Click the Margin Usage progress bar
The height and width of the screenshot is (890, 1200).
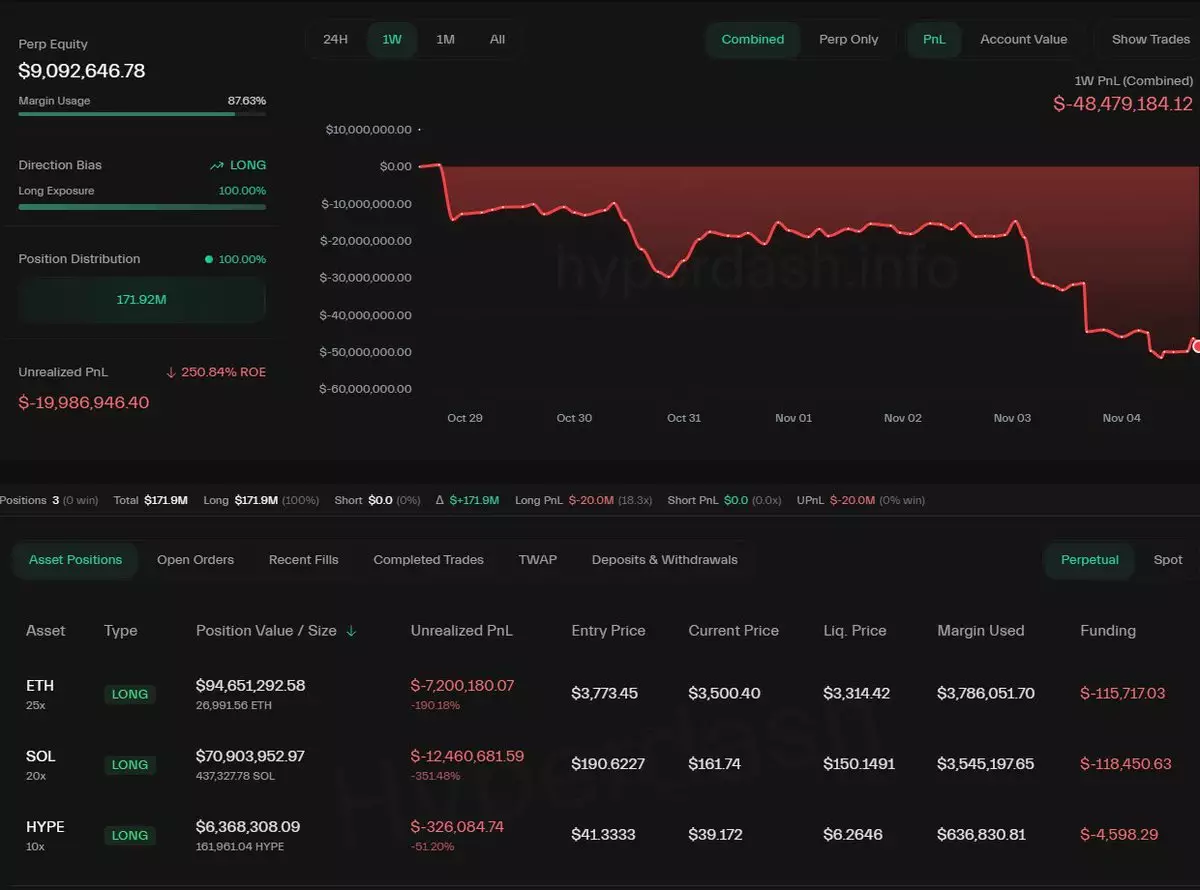(142, 114)
